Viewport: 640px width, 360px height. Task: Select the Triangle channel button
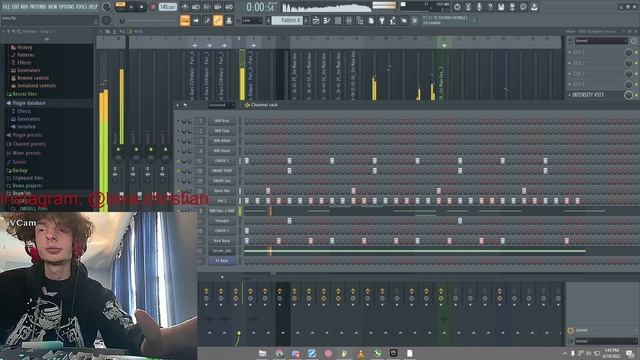point(222,221)
